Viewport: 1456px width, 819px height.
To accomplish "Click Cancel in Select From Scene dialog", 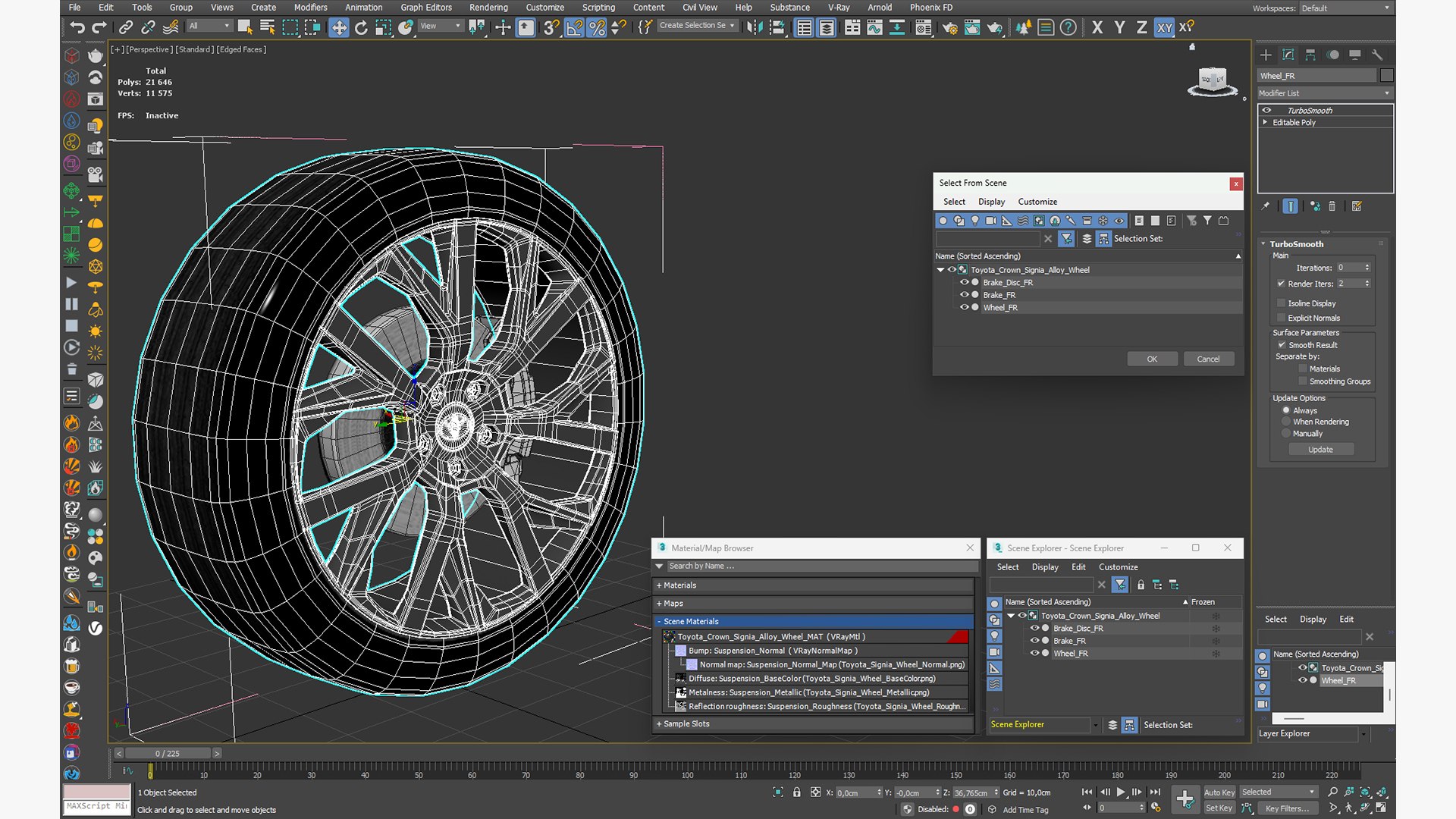I will [x=1209, y=359].
